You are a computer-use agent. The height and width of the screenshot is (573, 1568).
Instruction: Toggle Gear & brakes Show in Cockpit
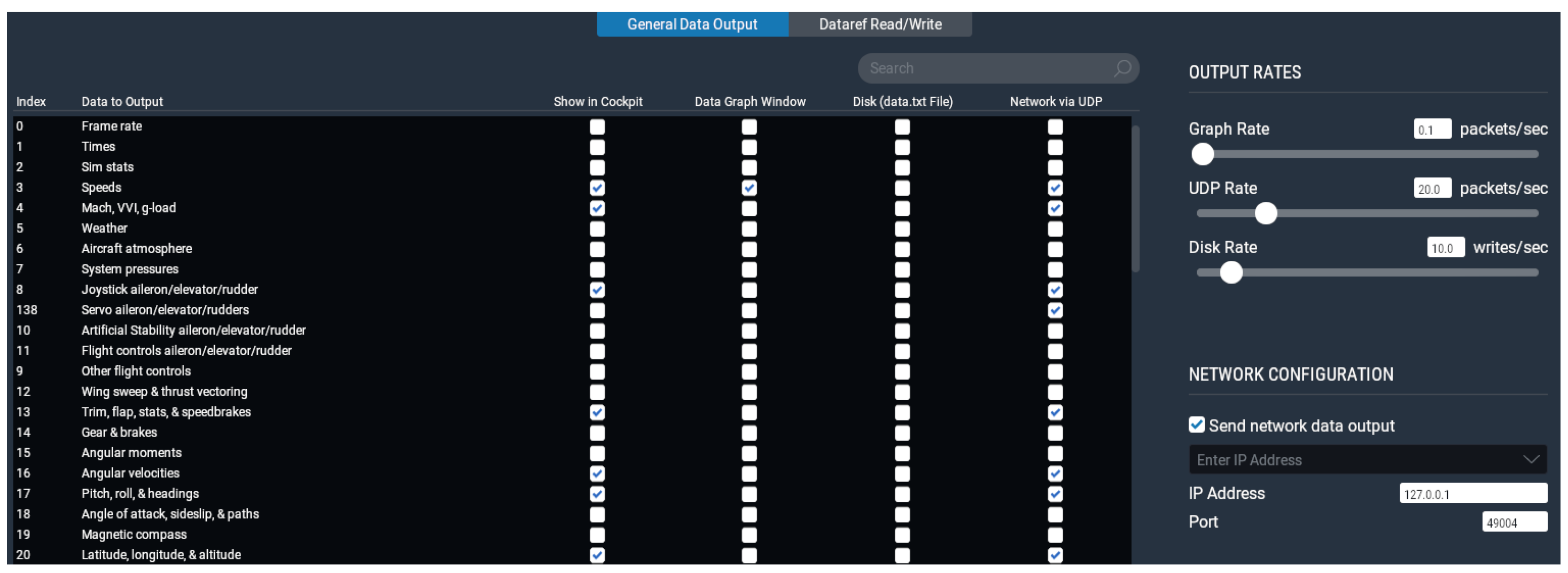pyautogui.click(x=597, y=433)
